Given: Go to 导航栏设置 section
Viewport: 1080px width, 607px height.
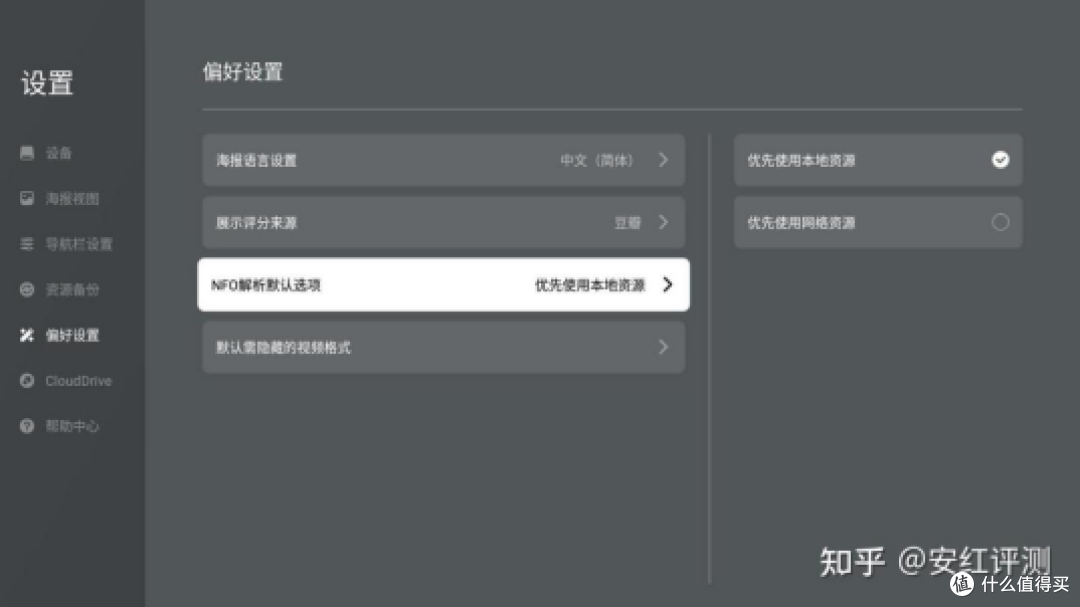Looking at the screenshot, I should [79, 244].
